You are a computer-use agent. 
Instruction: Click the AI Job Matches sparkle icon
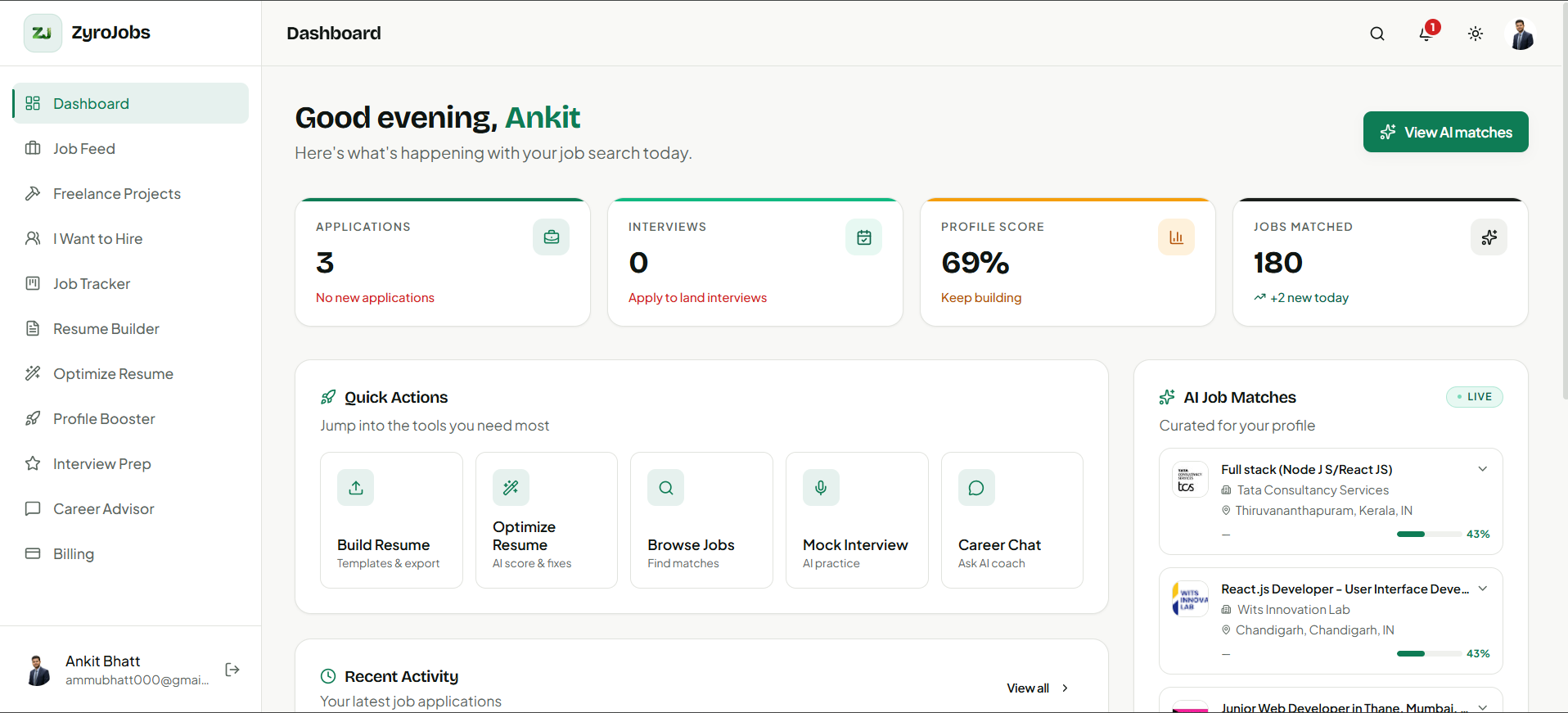pyautogui.click(x=1168, y=397)
